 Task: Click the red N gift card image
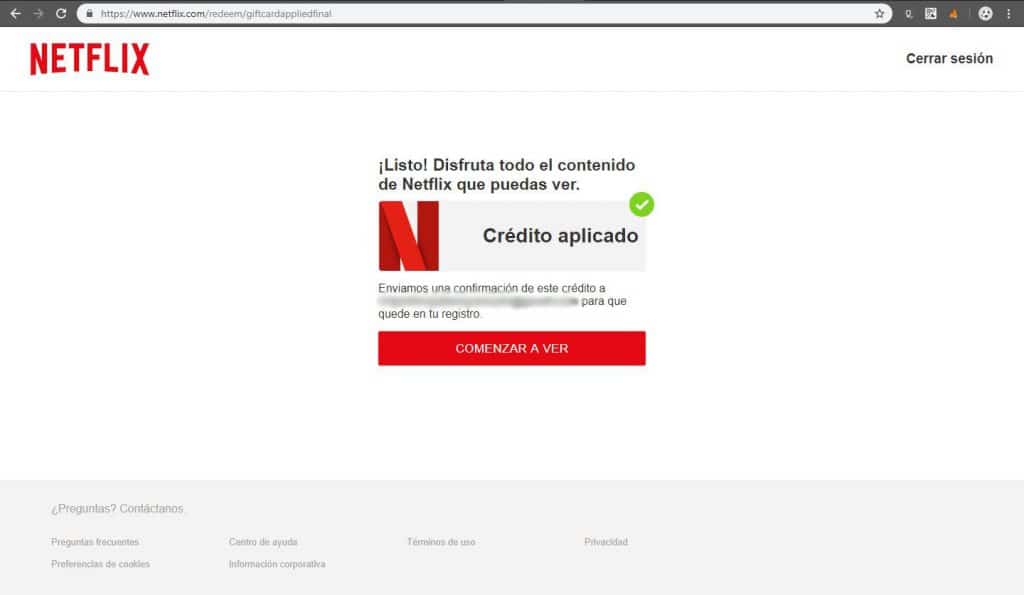tap(409, 236)
